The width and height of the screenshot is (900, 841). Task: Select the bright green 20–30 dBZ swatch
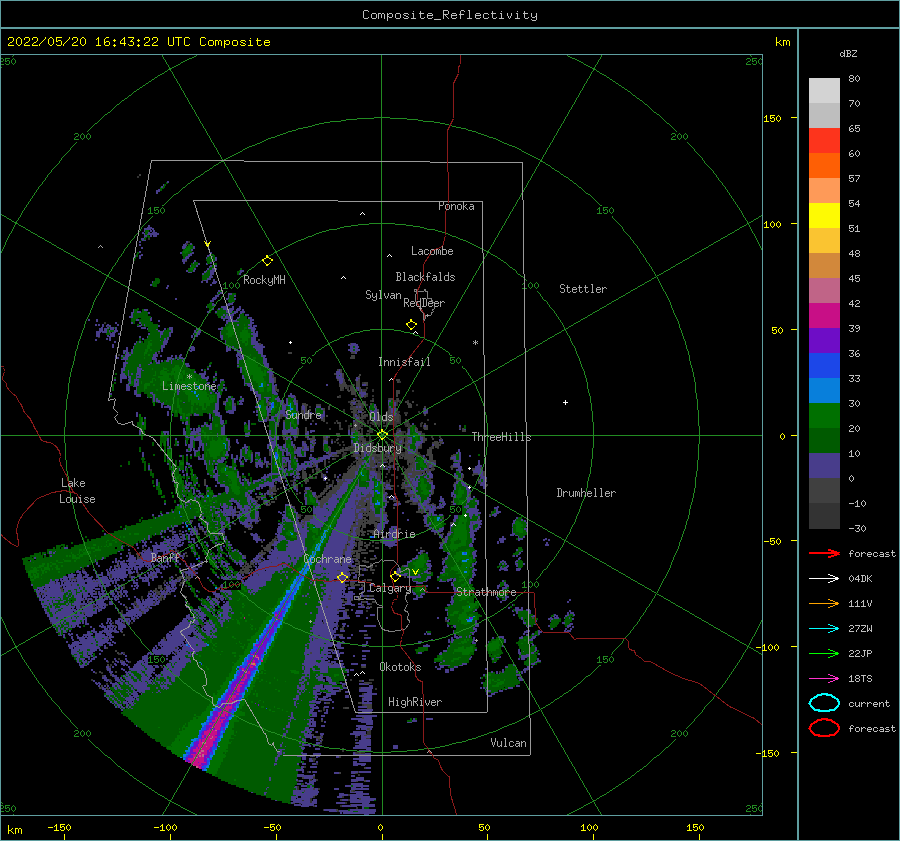[x=824, y=416]
